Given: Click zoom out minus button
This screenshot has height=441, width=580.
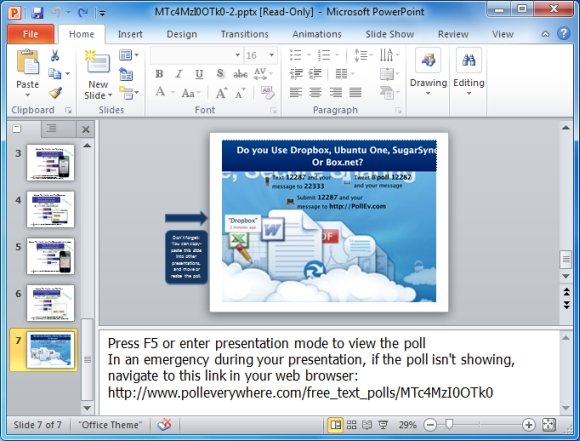Looking at the screenshot, I should tap(430, 425).
